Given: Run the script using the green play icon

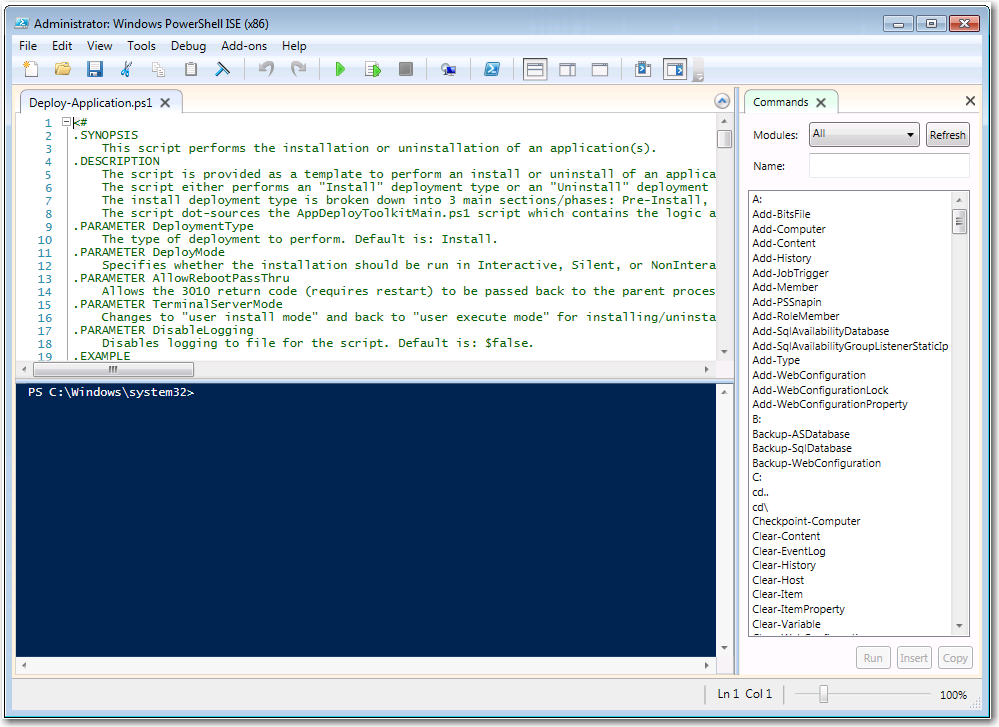Looking at the screenshot, I should pos(339,69).
